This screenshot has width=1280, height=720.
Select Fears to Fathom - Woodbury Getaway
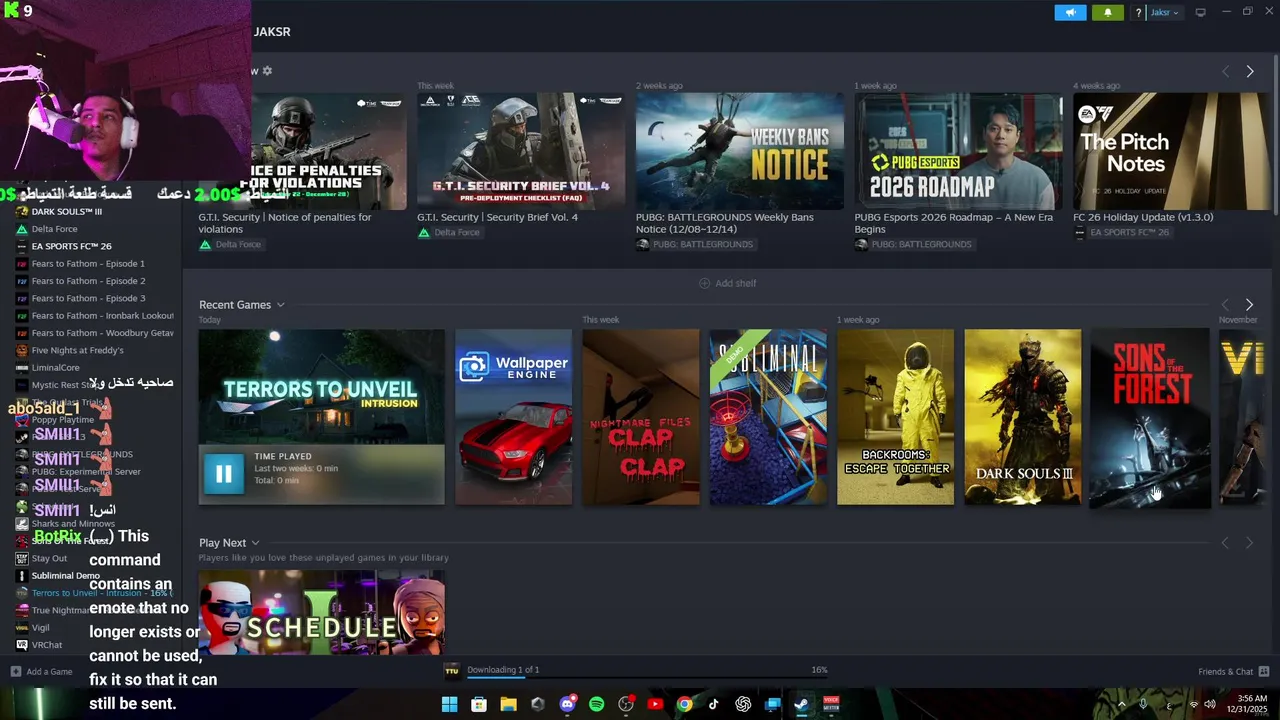pyautogui.click(x=102, y=333)
